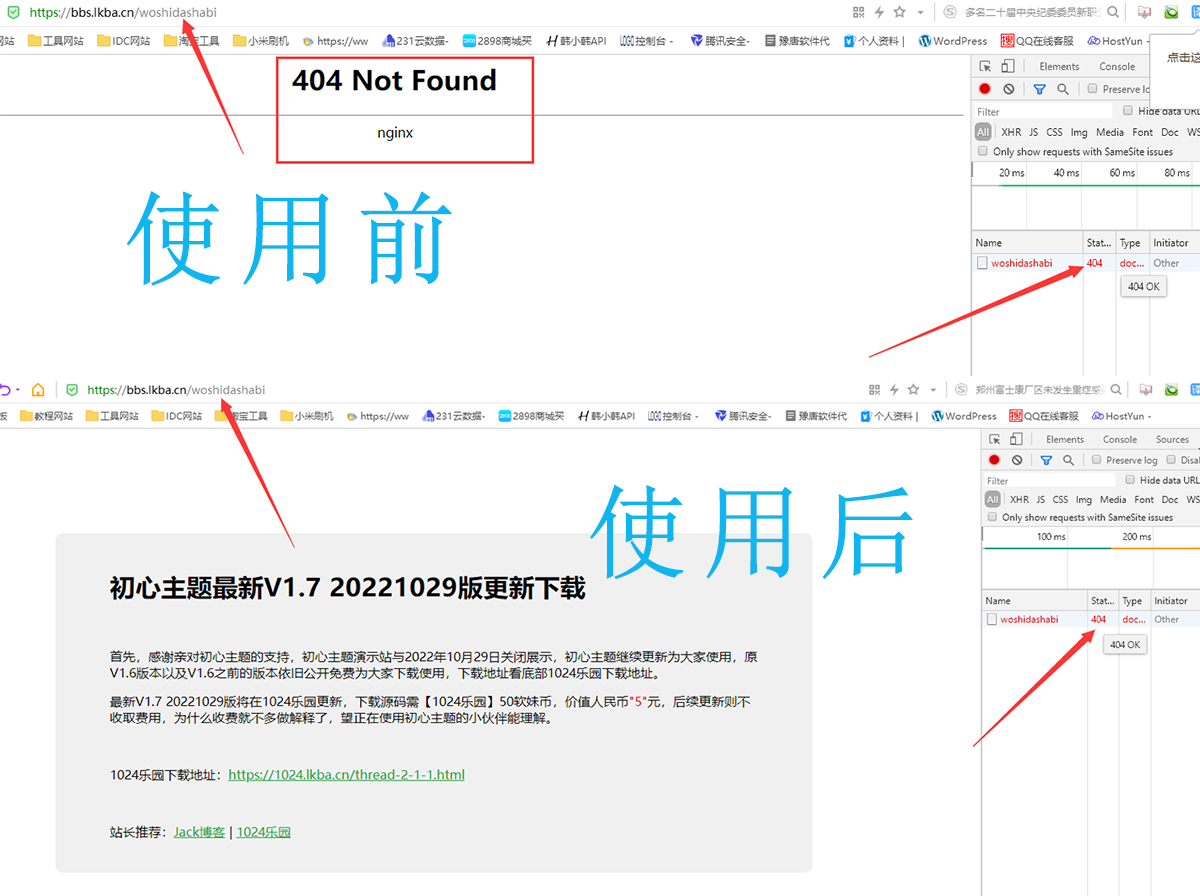This screenshot has height=896, width=1200.
Task: Click the magnifier next to the 多名二十届 search box
Action: tap(1115, 12)
